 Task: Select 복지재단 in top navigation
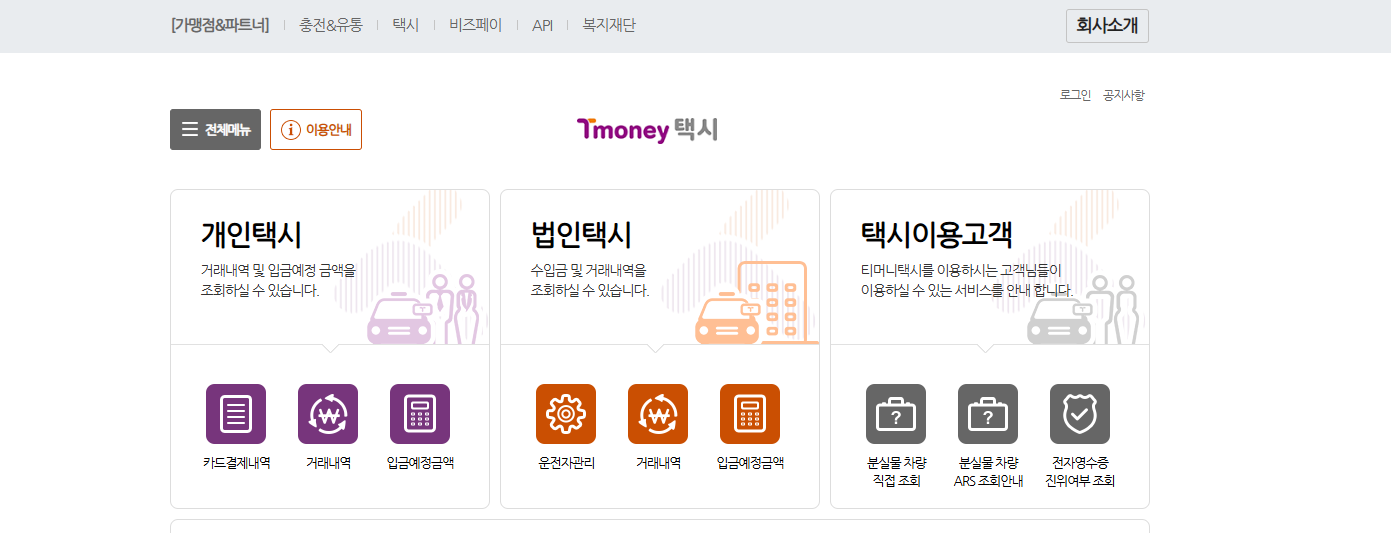click(x=609, y=26)
